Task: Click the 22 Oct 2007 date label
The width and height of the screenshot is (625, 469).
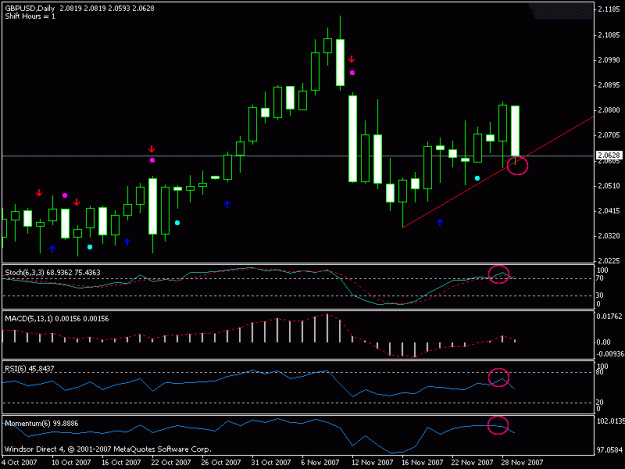Action: tap(171, 462)
